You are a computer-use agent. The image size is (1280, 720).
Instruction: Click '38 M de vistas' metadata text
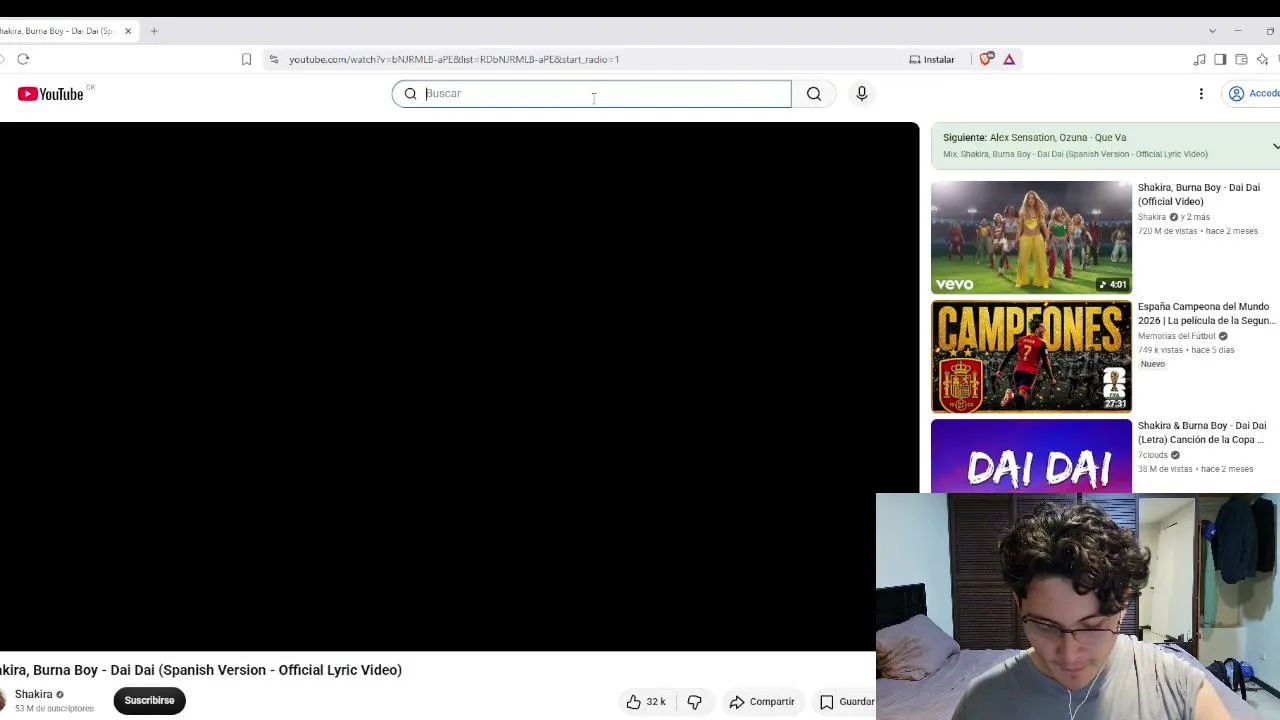click(1165, 469)
